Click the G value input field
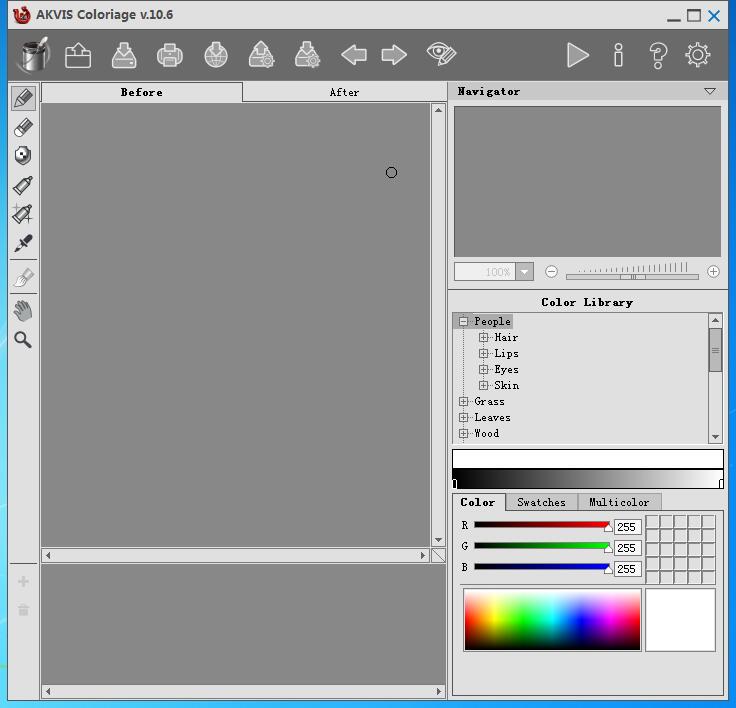 [x=627, y=548]
